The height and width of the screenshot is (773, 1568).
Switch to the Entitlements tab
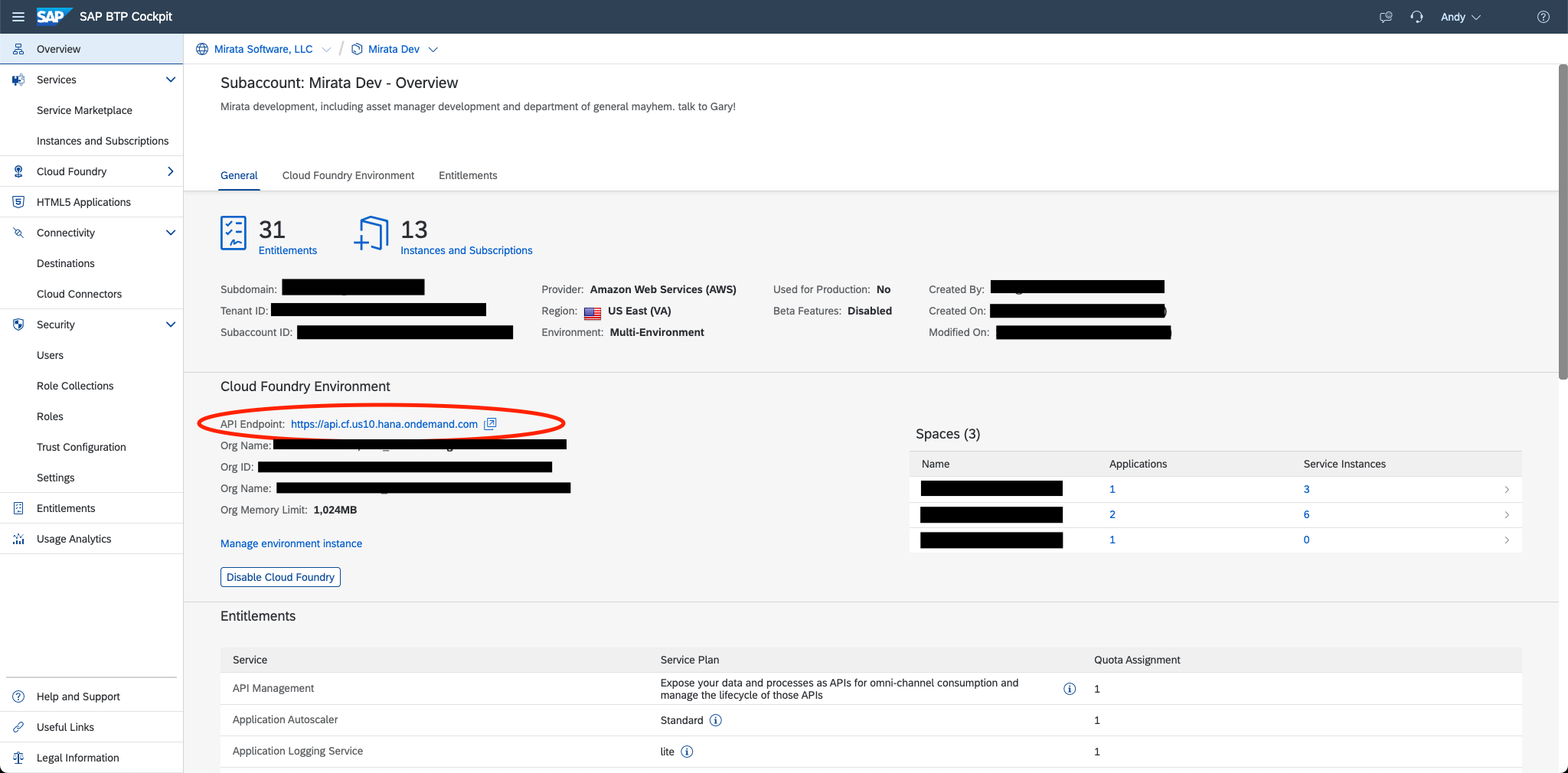[x=468, y=175]
